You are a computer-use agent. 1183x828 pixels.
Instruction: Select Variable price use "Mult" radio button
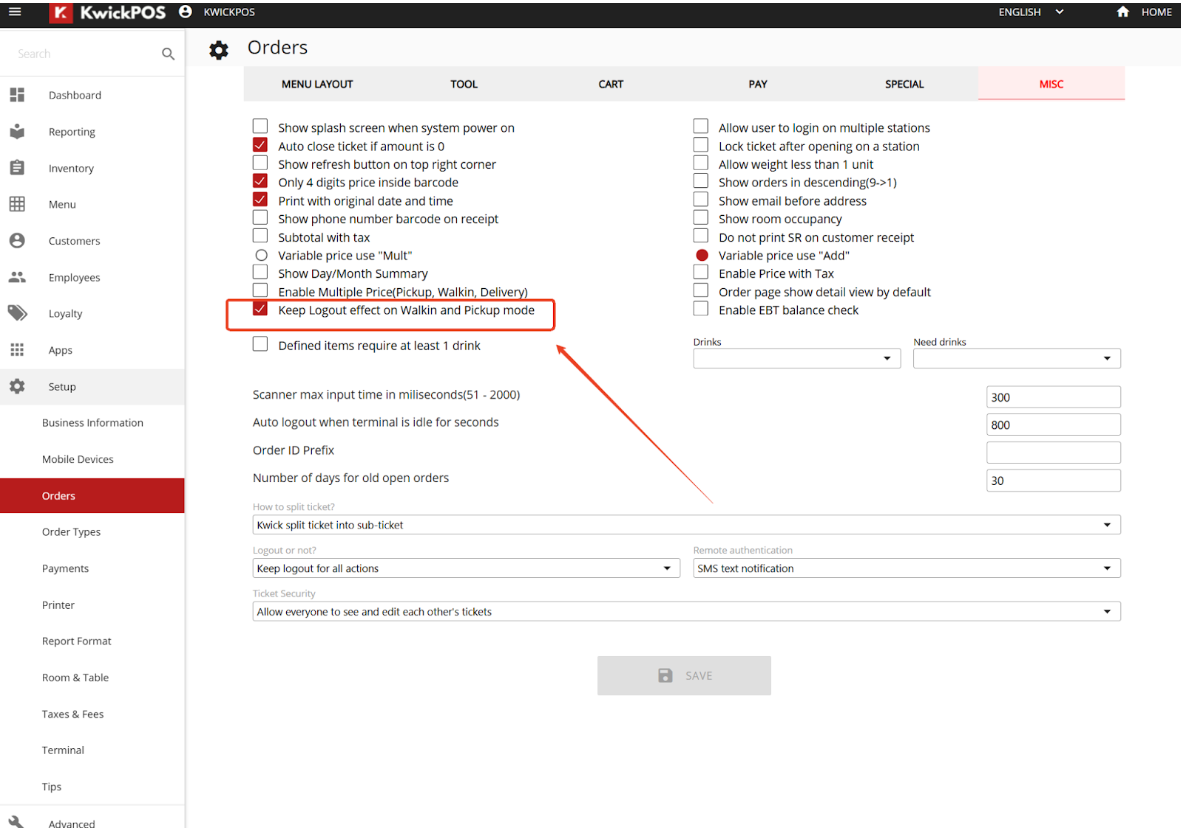pos(261,255)
